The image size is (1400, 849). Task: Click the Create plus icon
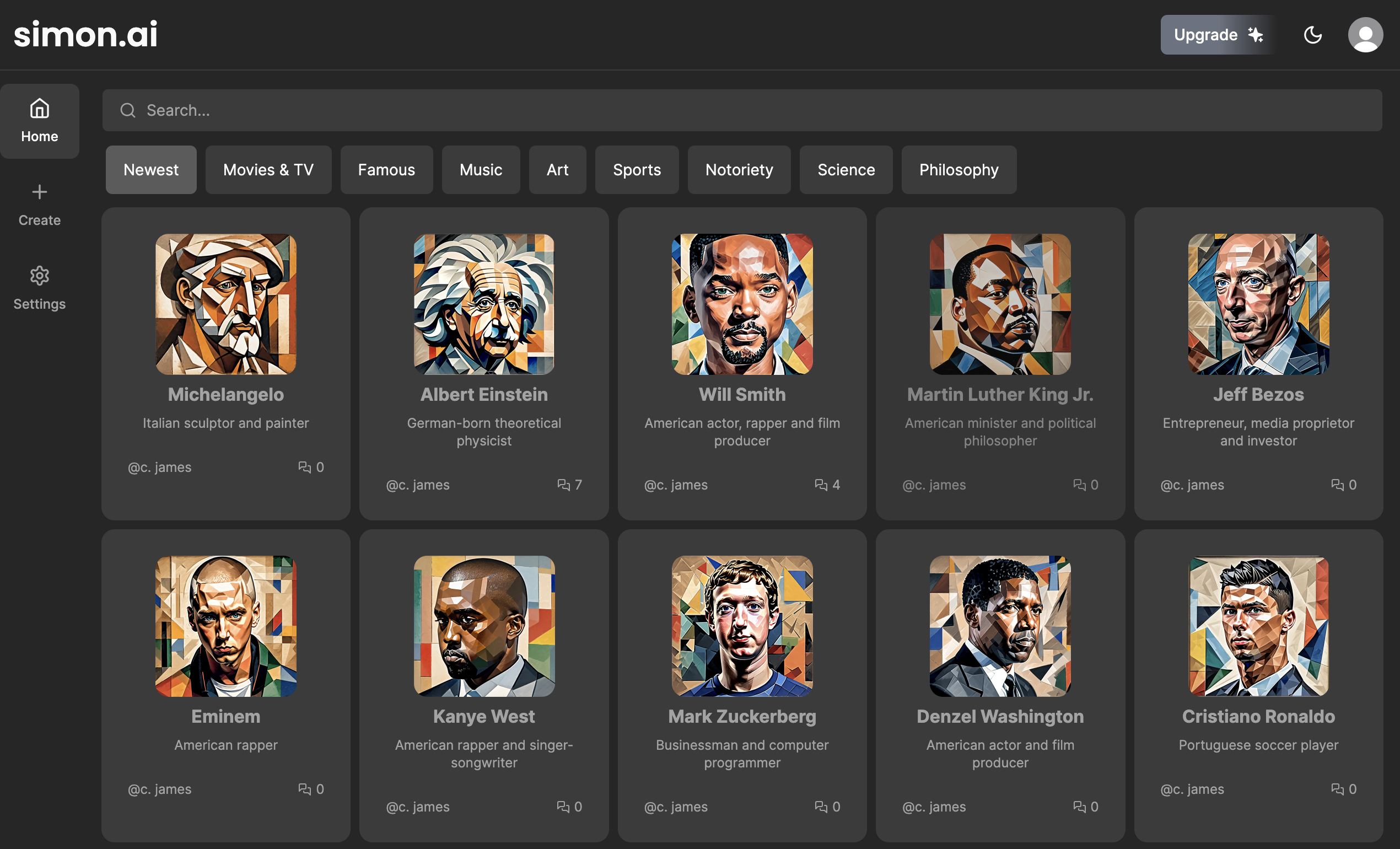(39, 192)
